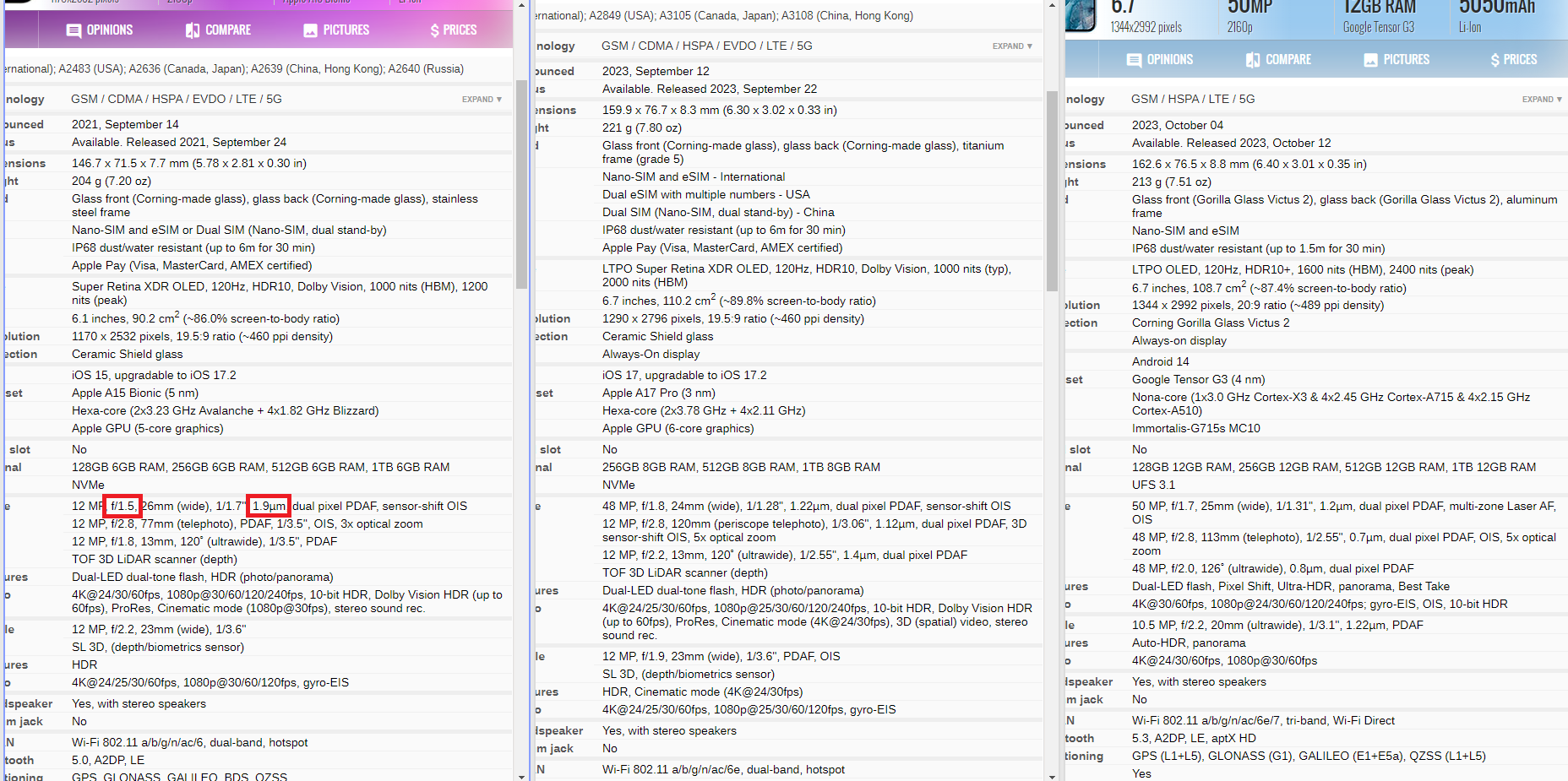Click the '204 g (7.20 oz)' weight value

point(112,181)
